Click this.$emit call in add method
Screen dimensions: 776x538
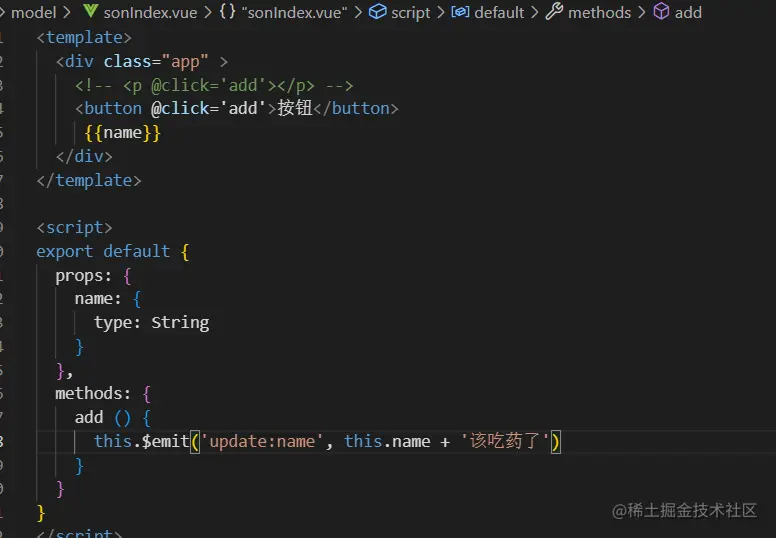point(142,441)
